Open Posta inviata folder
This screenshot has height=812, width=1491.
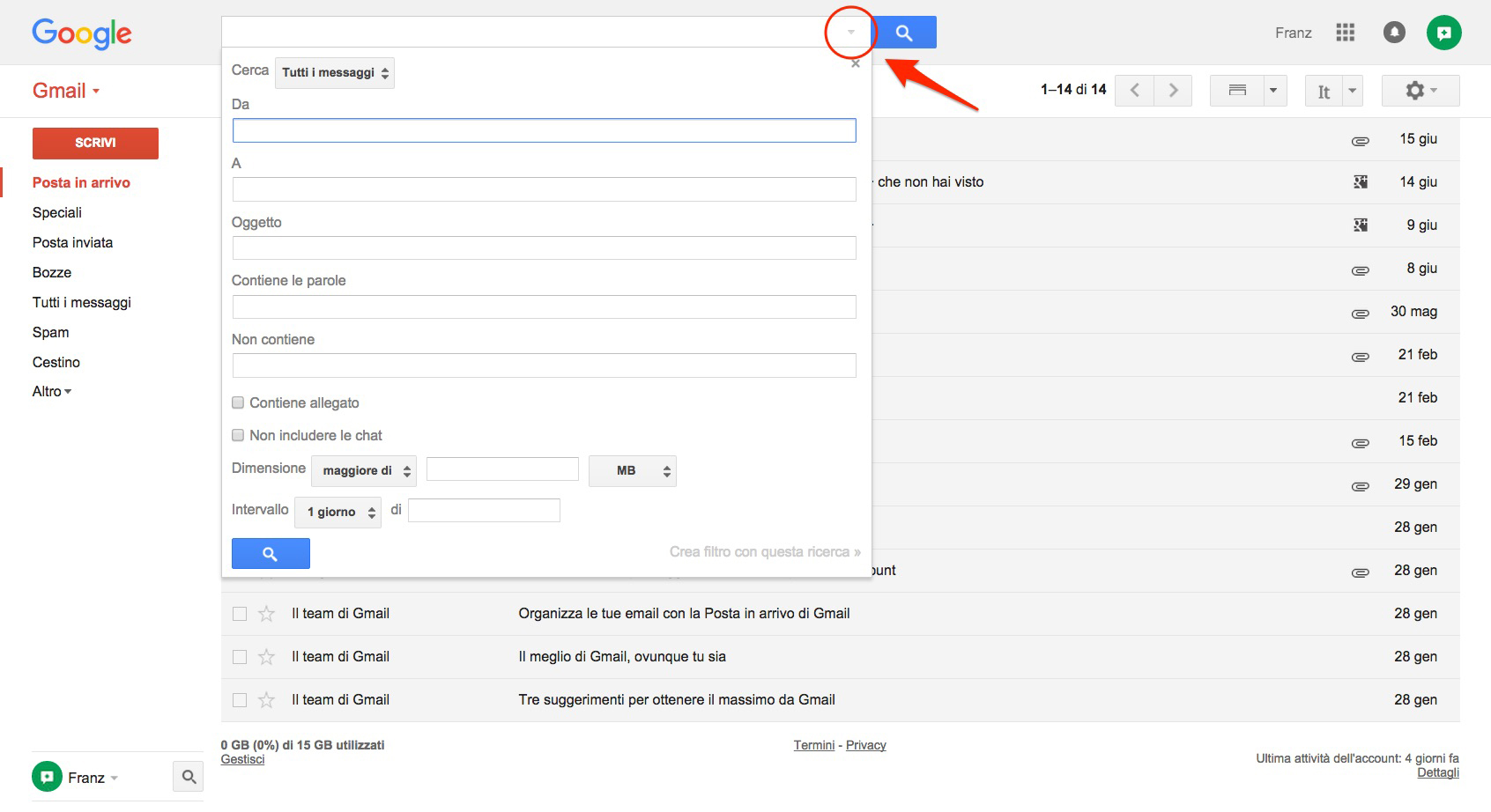(x=72, y=242)
